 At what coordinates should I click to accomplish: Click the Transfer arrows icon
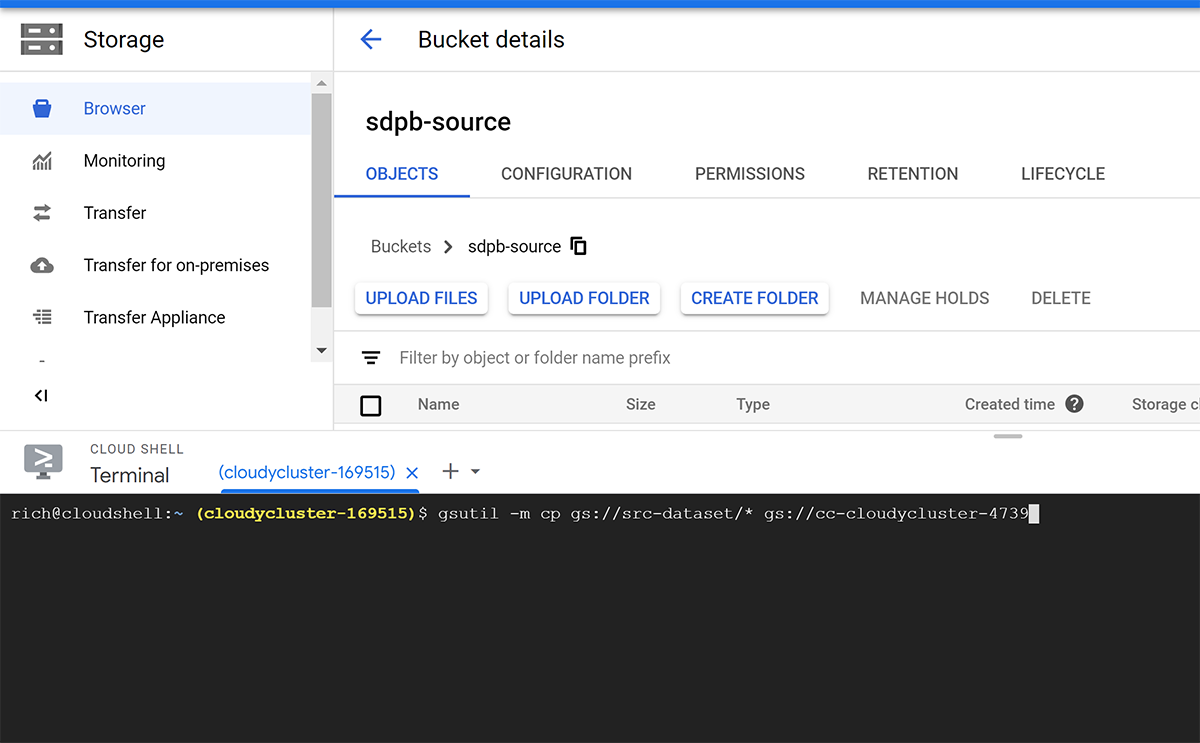[42, 213]
